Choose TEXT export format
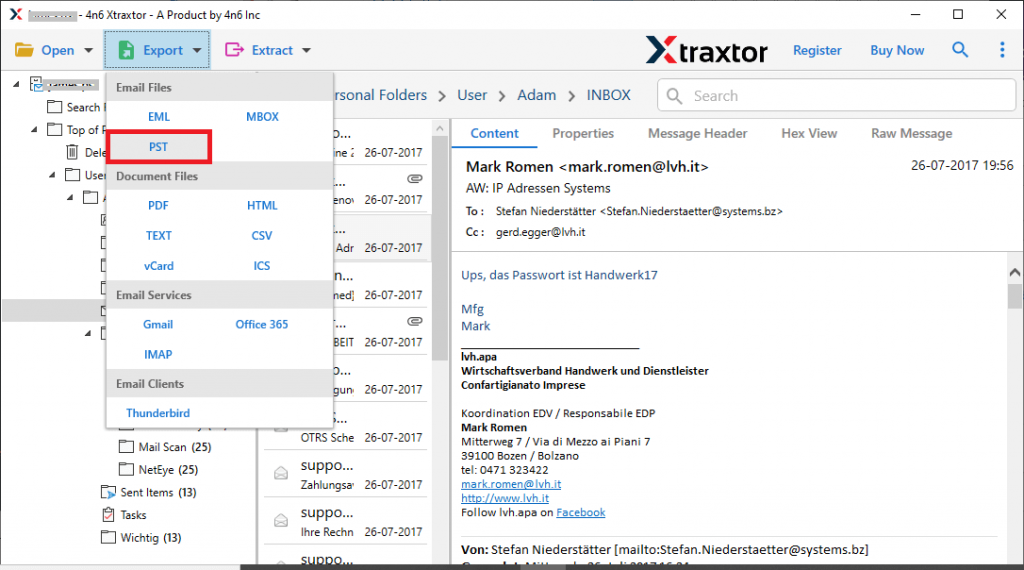The height and width of the screenshot is (570, 1024). [x=159, y=236]
